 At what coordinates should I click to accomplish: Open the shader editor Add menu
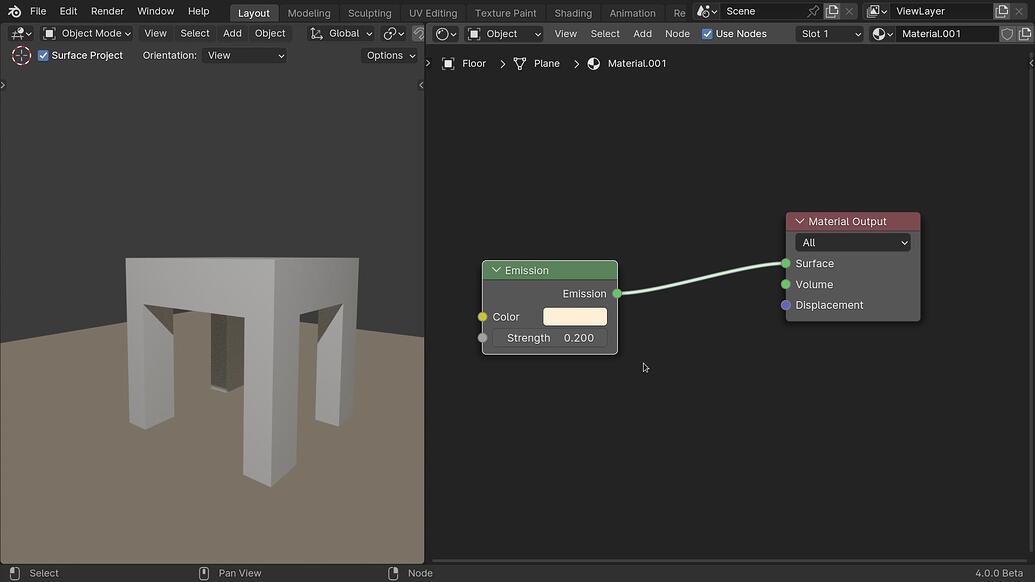pos(642,34)
